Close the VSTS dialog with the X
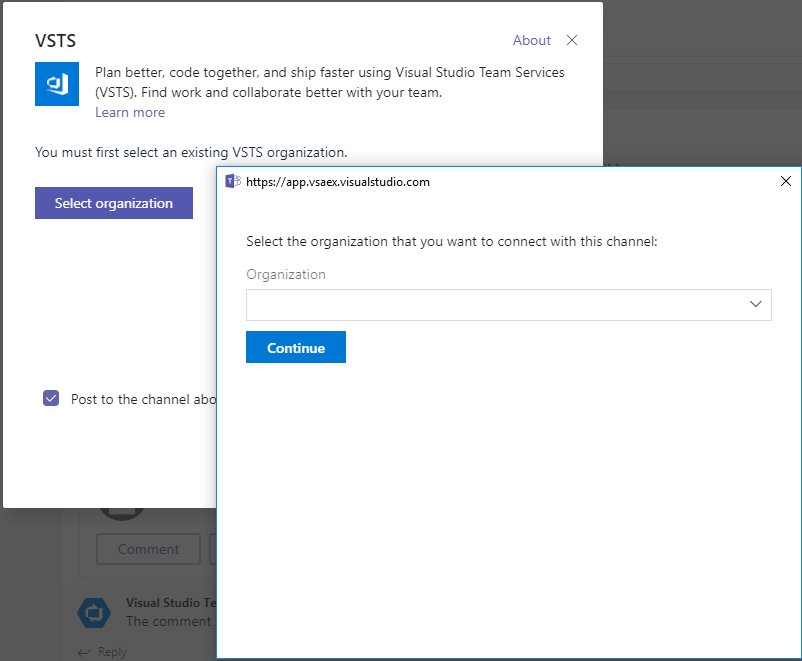 pyautogui.click(x=572, y=40)
